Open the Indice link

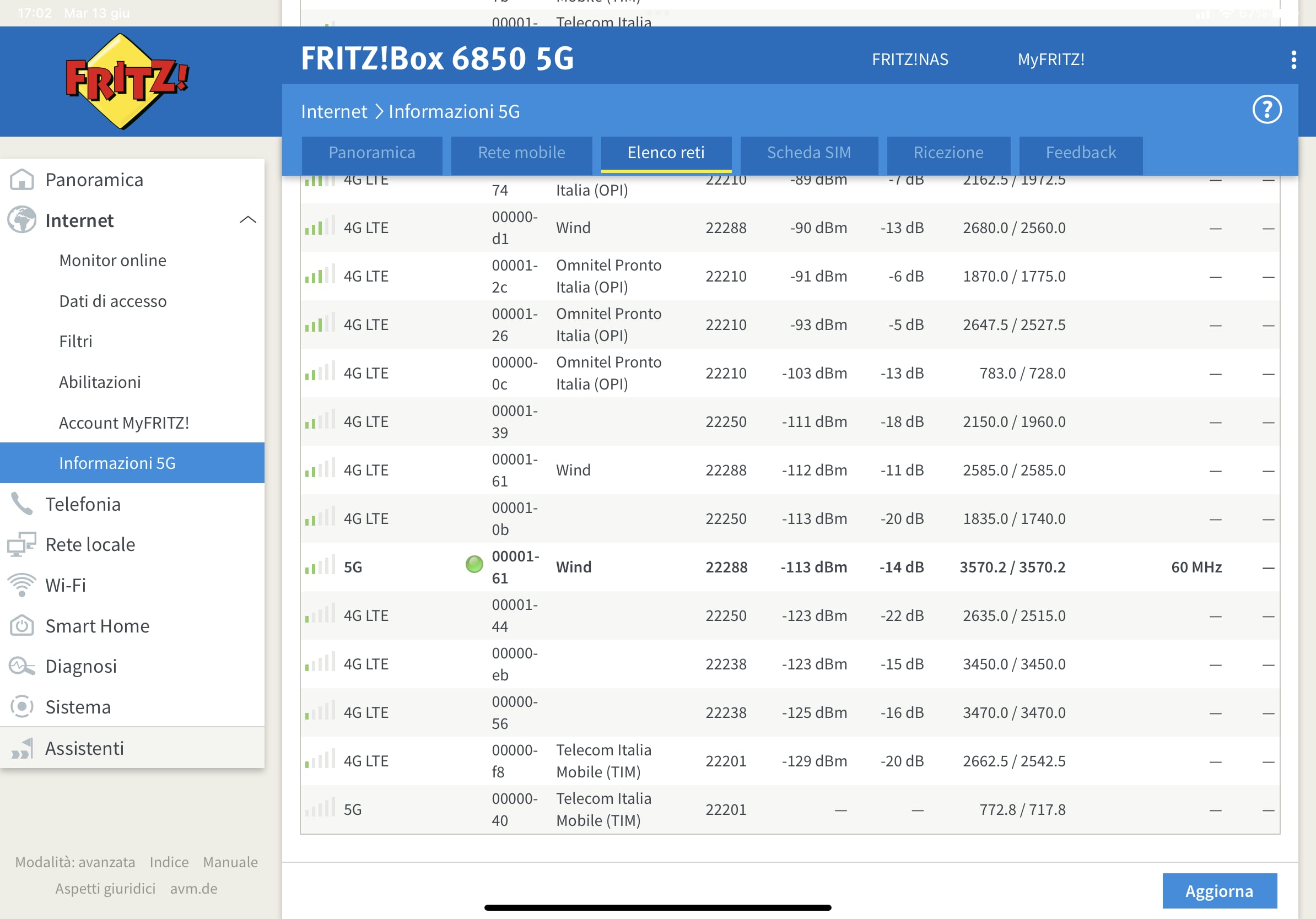click(x=169, y=862)
